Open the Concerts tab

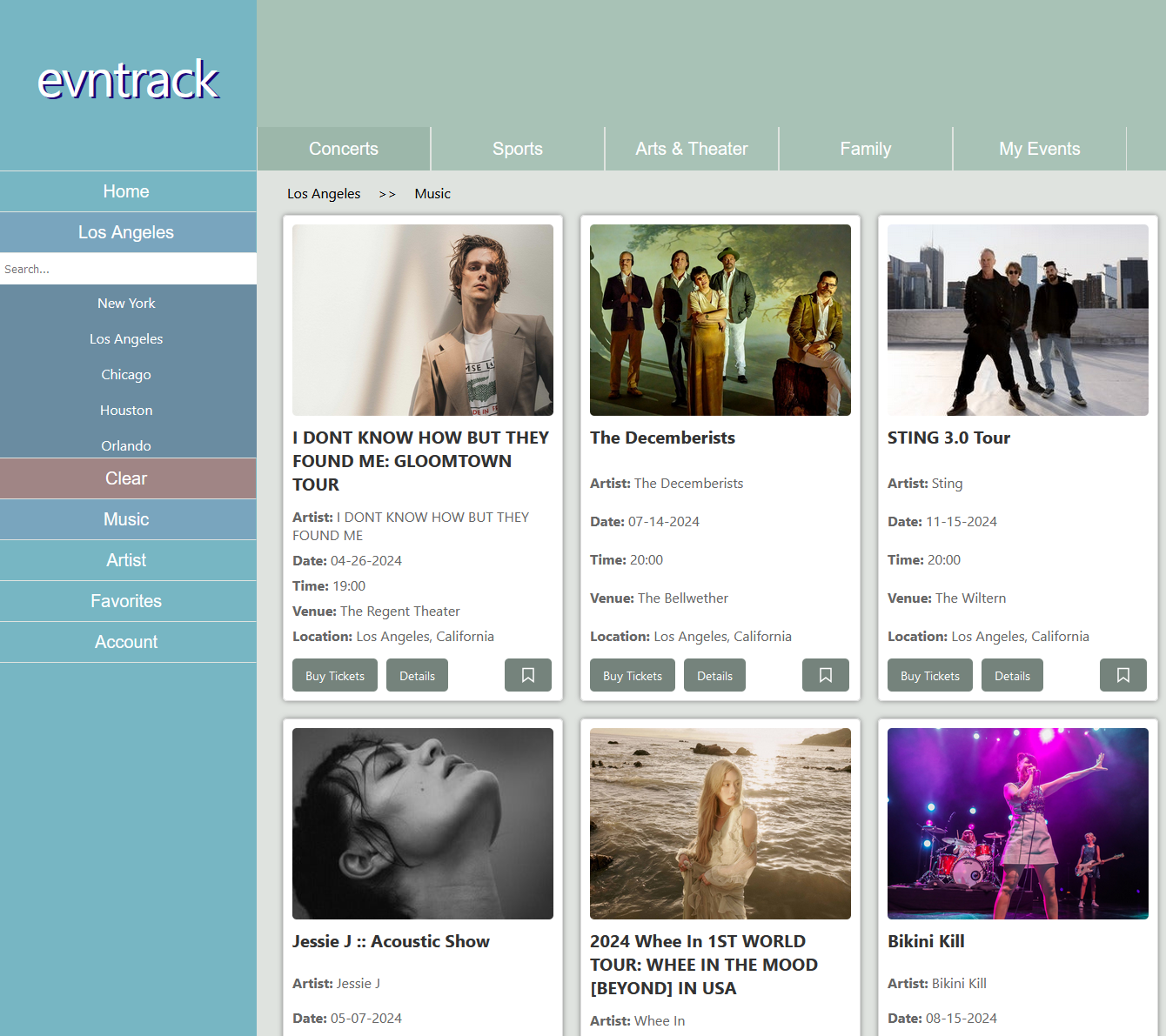344,149
